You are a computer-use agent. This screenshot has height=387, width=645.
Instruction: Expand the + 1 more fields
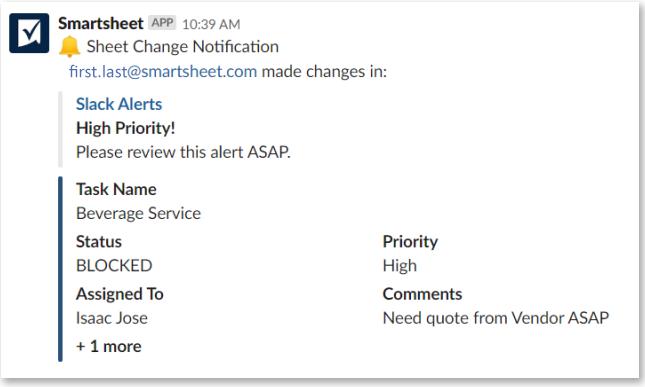click(109, 346)
